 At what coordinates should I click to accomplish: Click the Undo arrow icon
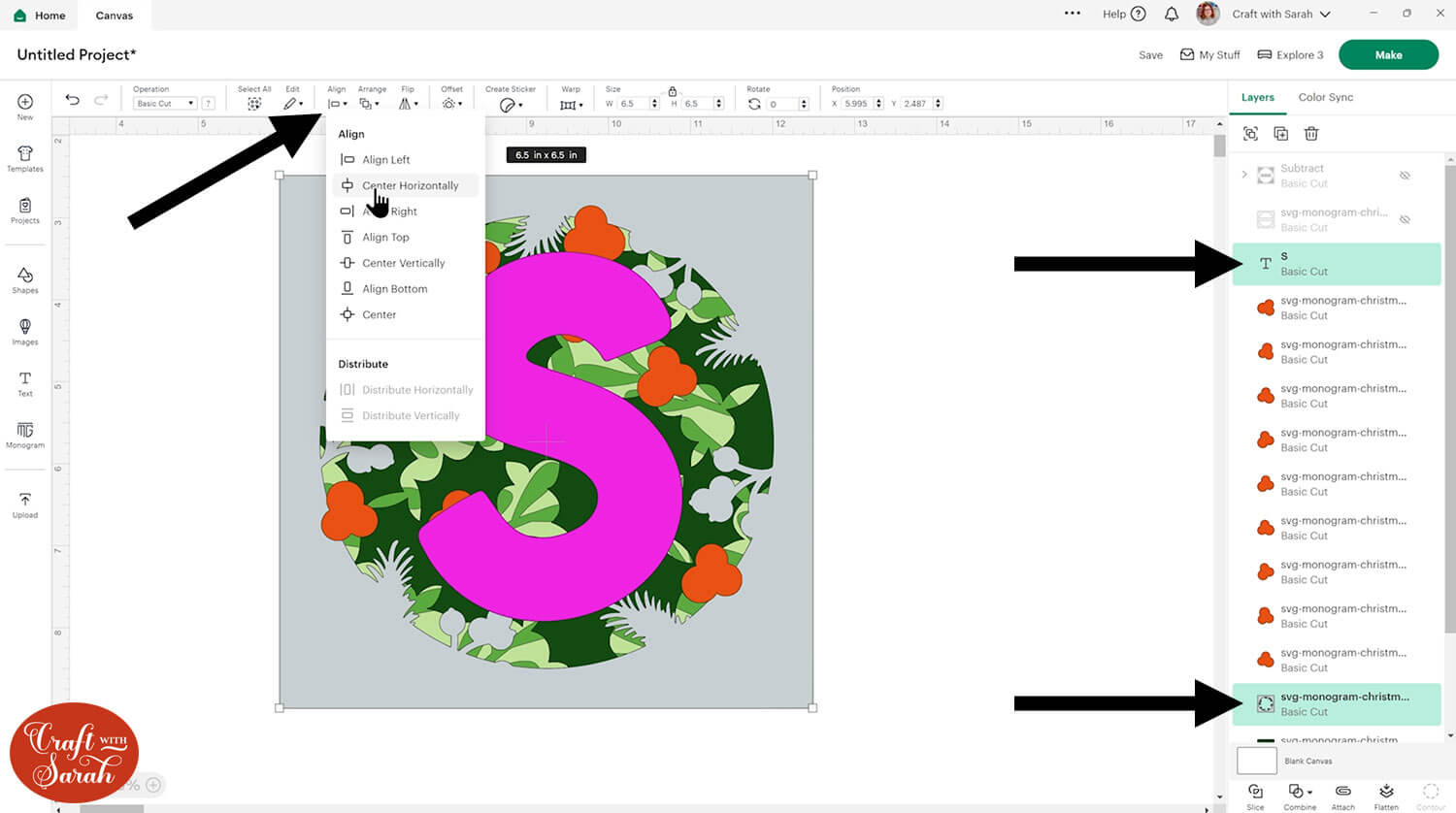(x=72, y=100)
